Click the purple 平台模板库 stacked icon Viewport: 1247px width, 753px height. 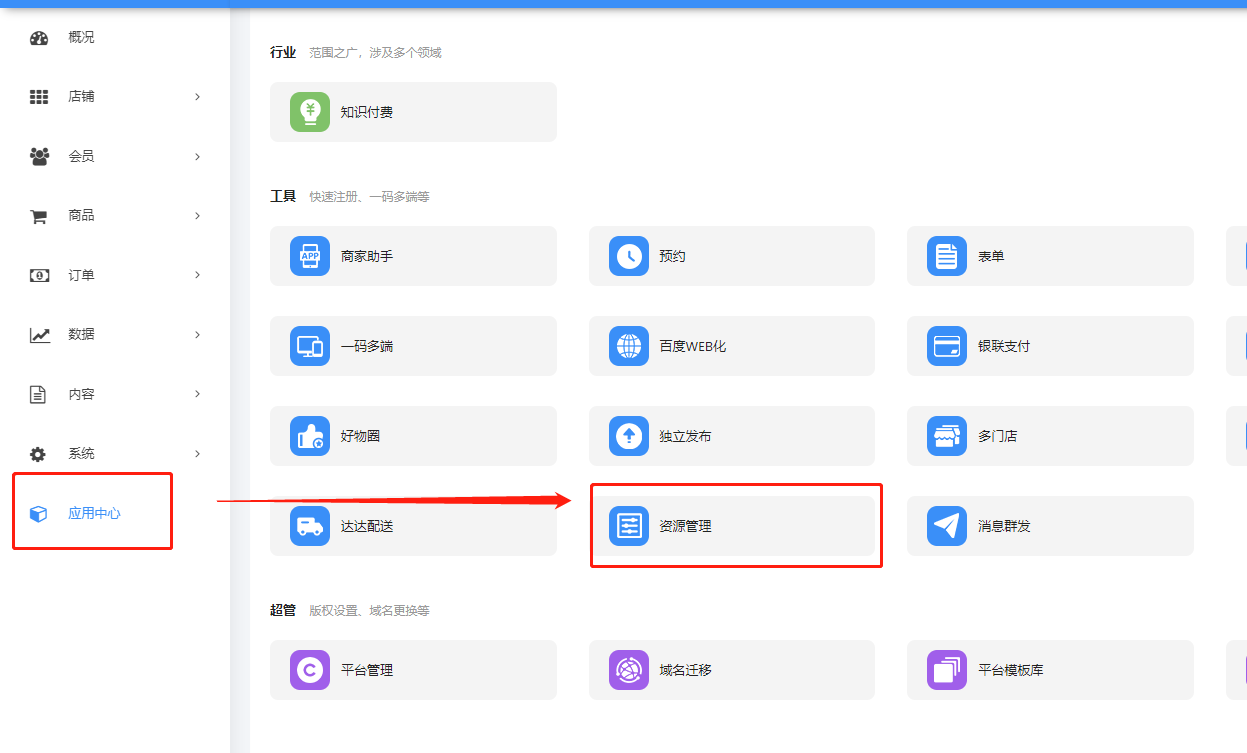click(x=947, y=670)
